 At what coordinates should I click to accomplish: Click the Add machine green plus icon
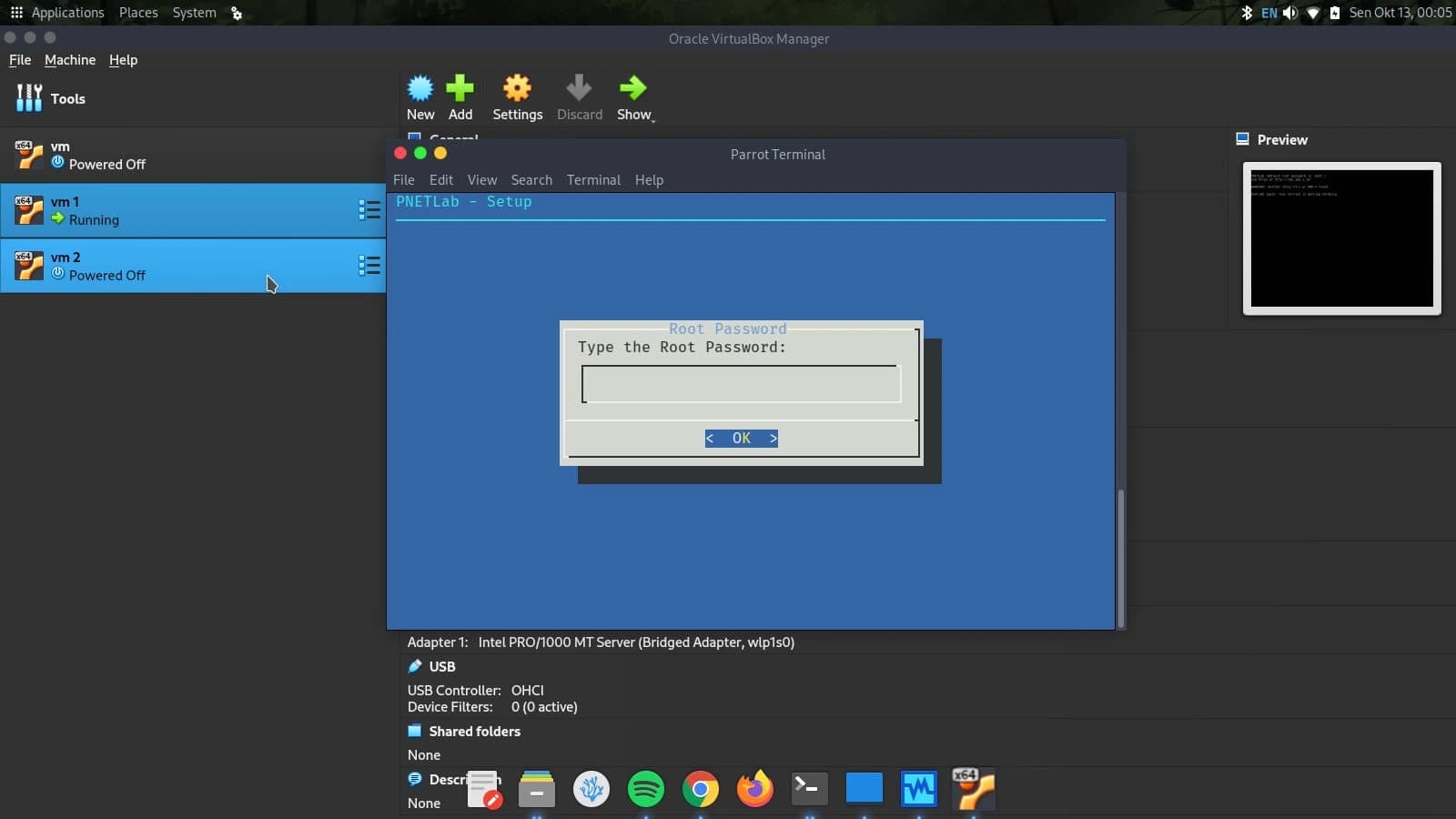(x=460, y=88)
